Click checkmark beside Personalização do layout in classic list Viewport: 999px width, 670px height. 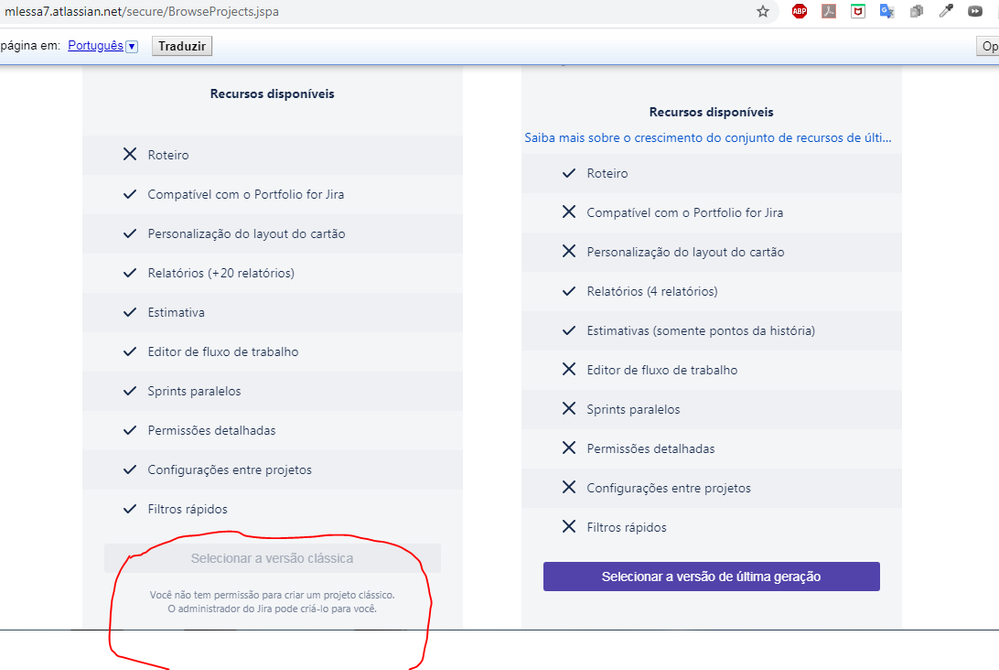click(129, 233)
